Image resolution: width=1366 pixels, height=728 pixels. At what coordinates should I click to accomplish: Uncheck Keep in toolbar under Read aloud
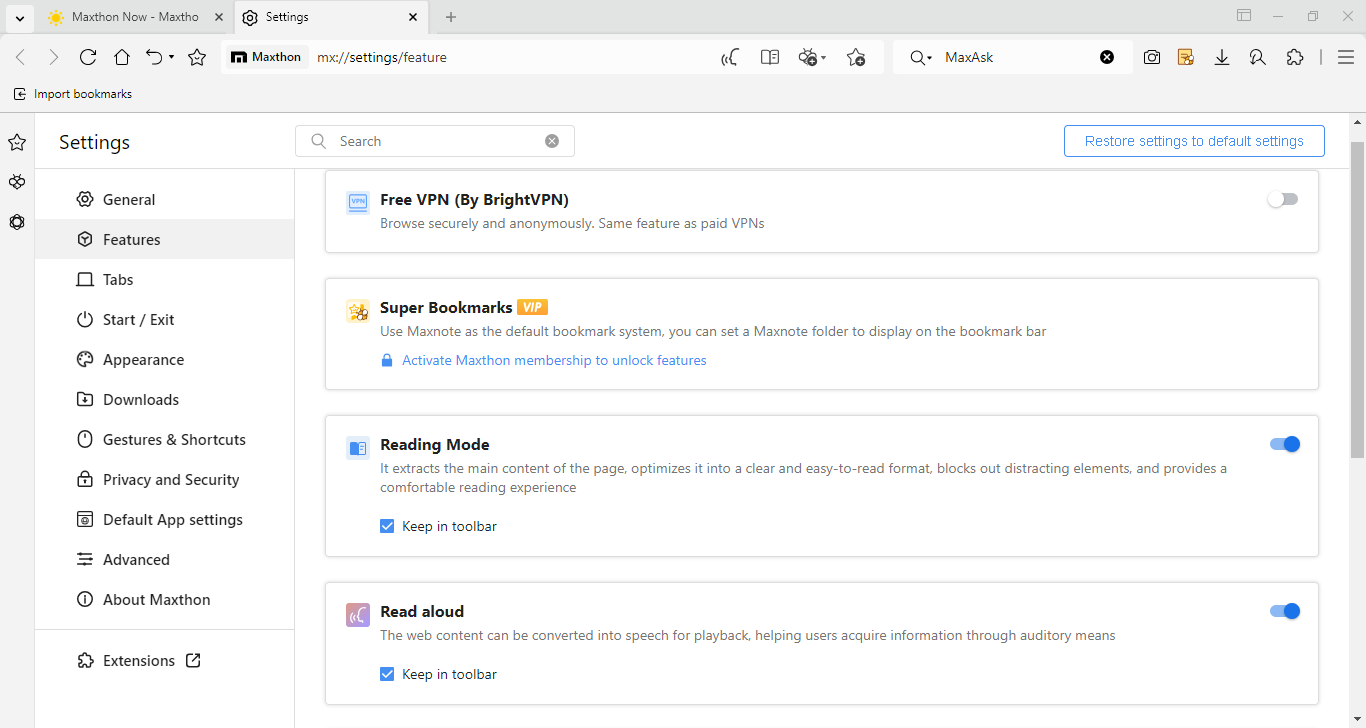tap(387, 674)
